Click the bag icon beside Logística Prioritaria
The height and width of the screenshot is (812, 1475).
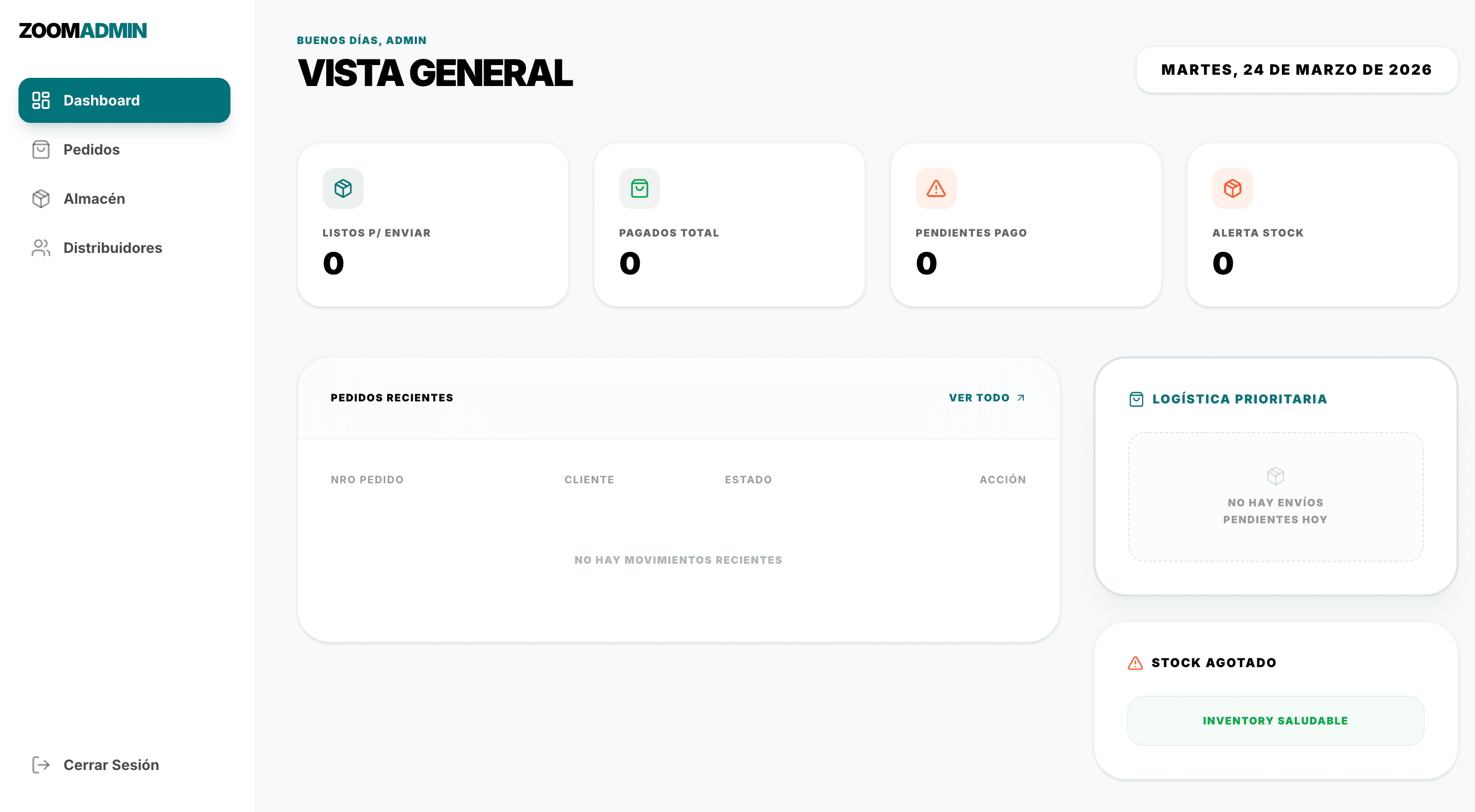pyautogui.click(x=1136, y=399)
